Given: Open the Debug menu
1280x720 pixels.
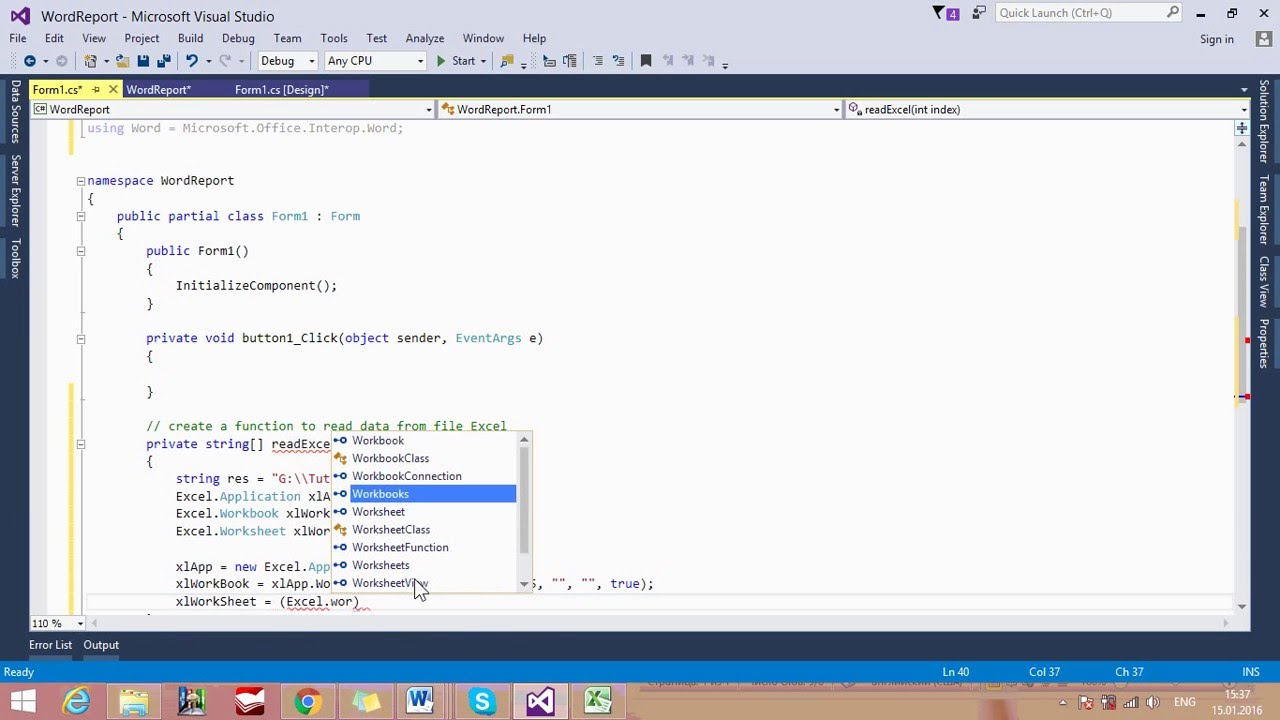Looking at the screenshot, I should tap(238, 38).
